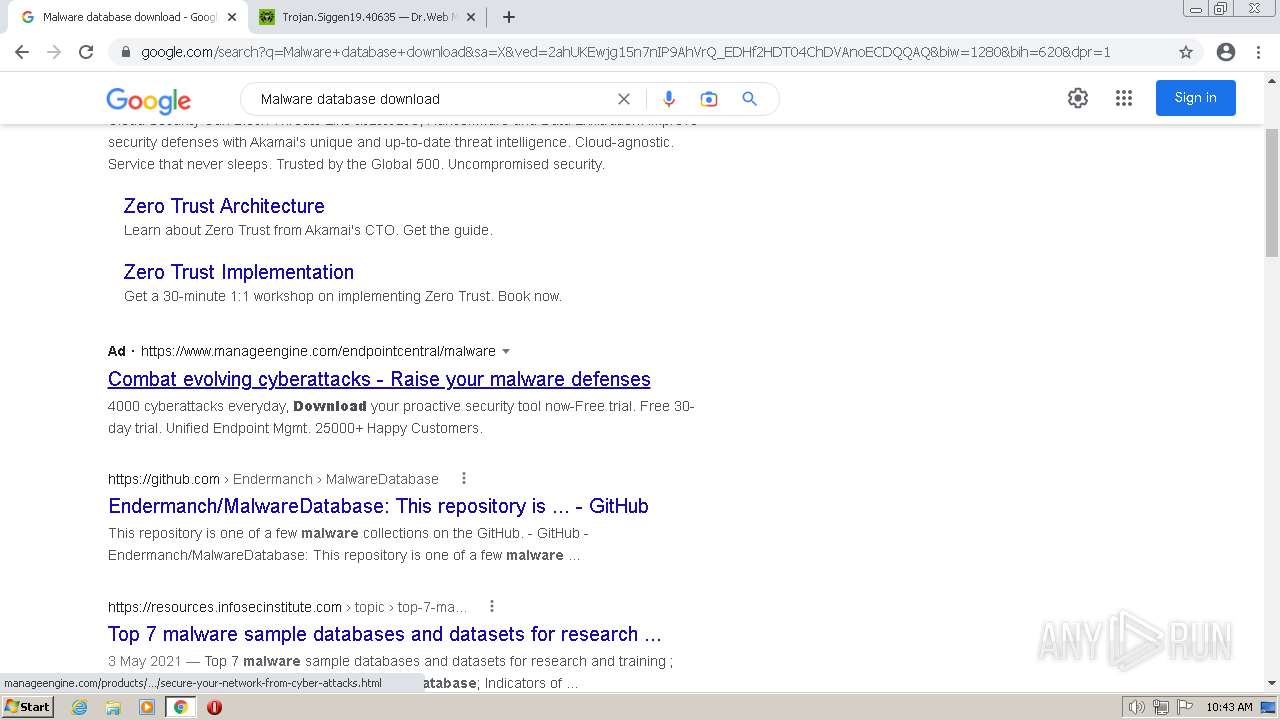Click the scrollbar down arrow

(x=1272, y=683)
